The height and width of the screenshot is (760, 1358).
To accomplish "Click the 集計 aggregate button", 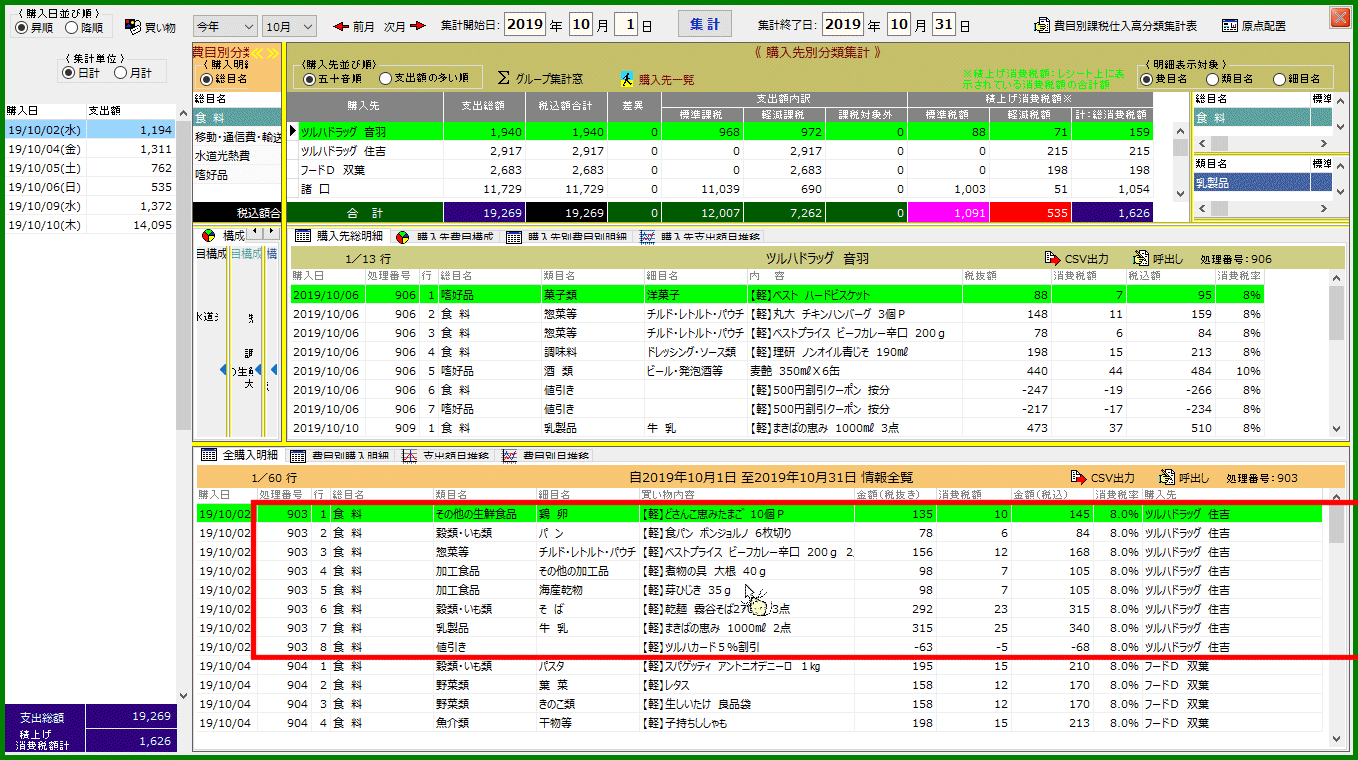I will pyautogui.click(x=705, y=24).
